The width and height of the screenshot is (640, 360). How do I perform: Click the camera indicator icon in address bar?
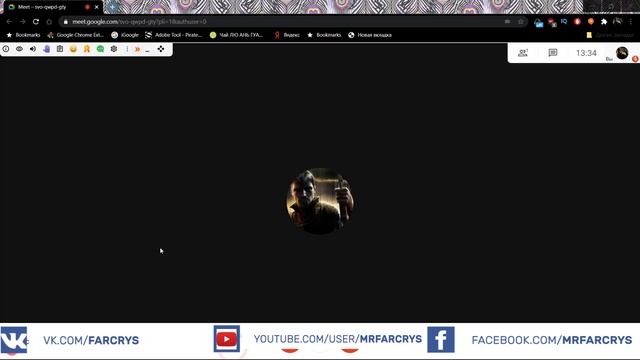pos(507,22)
